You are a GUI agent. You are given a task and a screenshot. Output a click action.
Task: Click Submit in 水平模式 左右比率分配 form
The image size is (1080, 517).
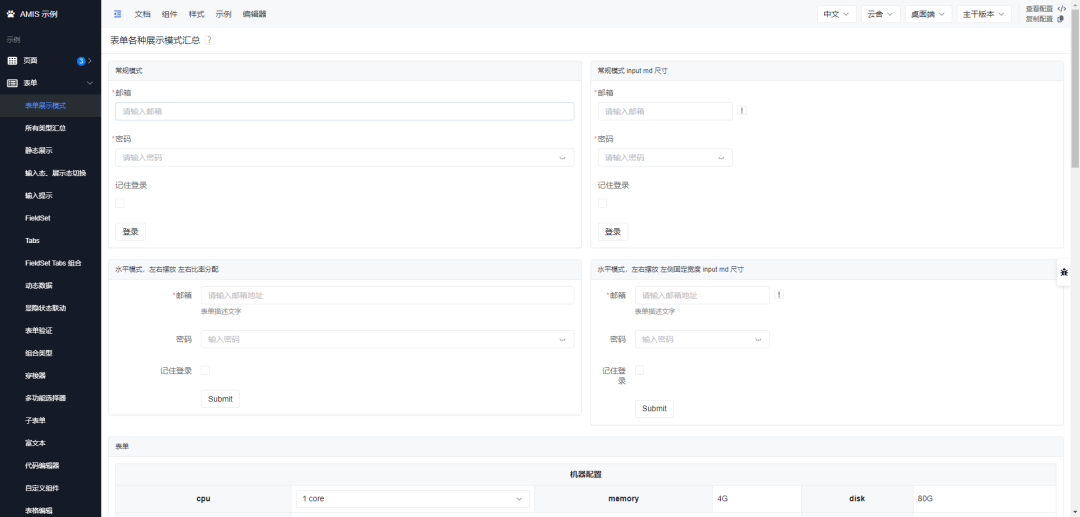coord(220,399)
